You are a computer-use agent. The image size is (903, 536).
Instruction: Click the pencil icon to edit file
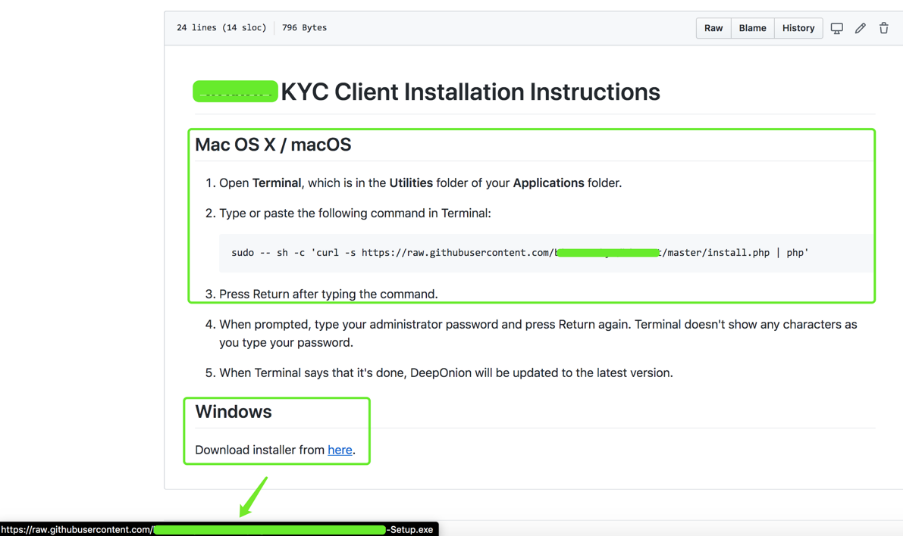tap(860, 28)
